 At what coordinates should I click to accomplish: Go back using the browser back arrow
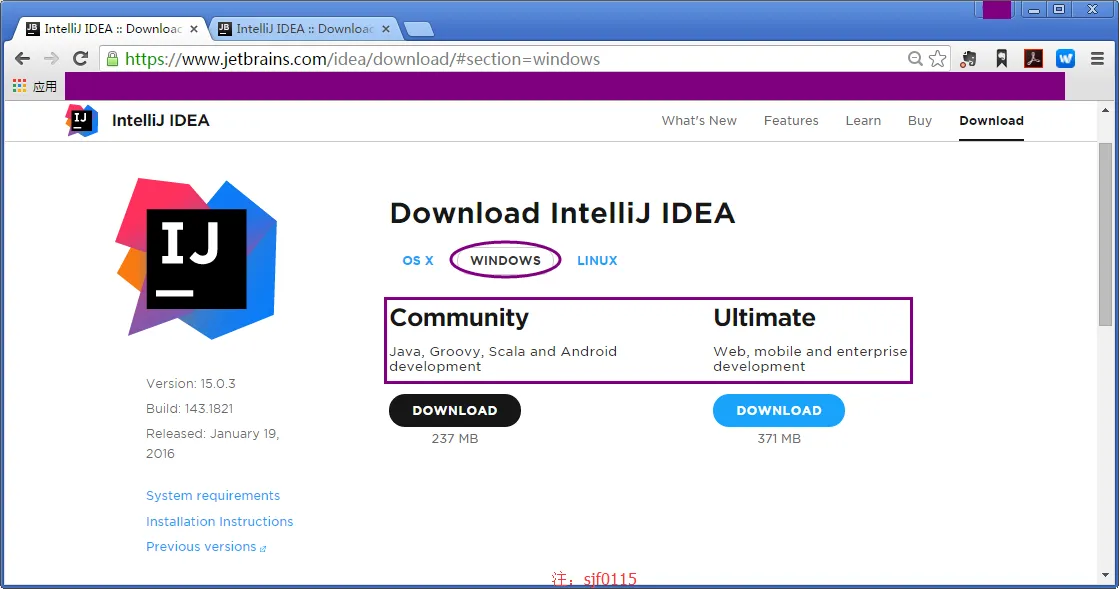22,59
